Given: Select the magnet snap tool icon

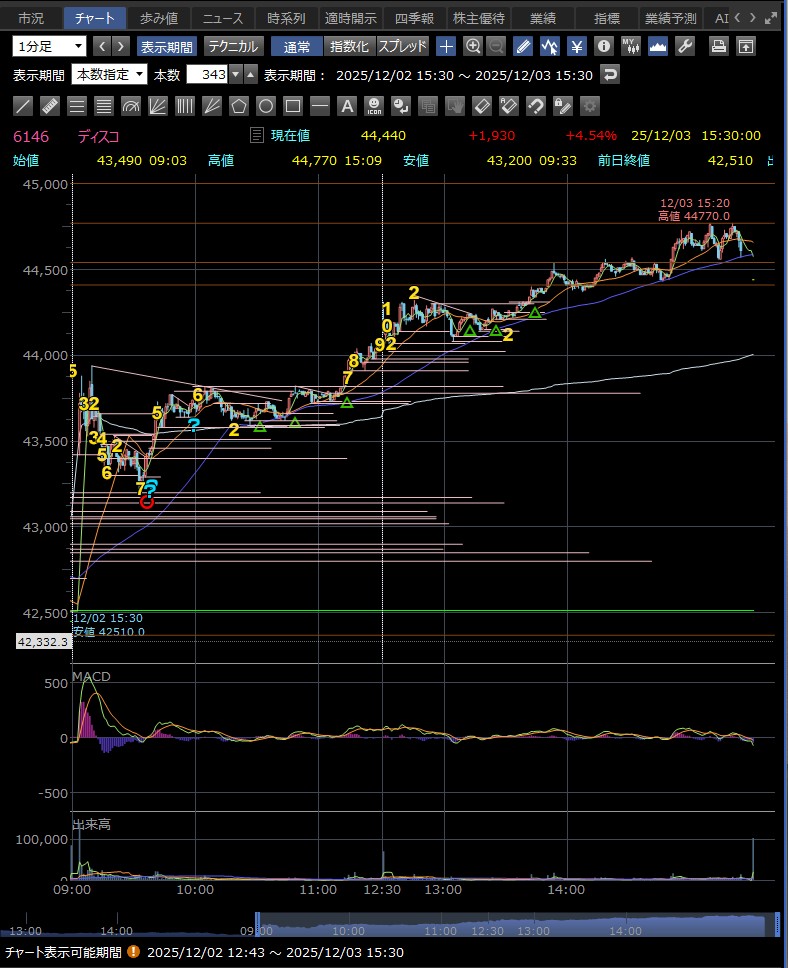Looking at the screenshot, I should pyautogui.click(x=535, y=106).
